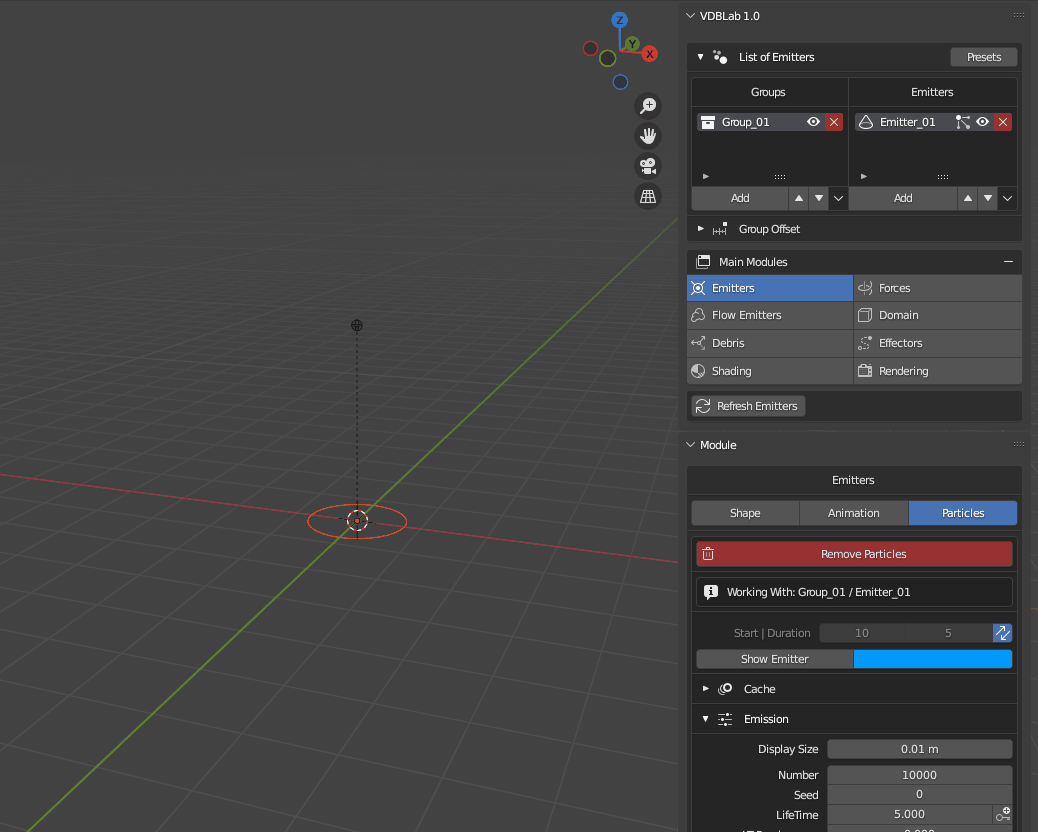Click the Number field showing 10000
Screen dimensions: 1038x832
[919, 775]
